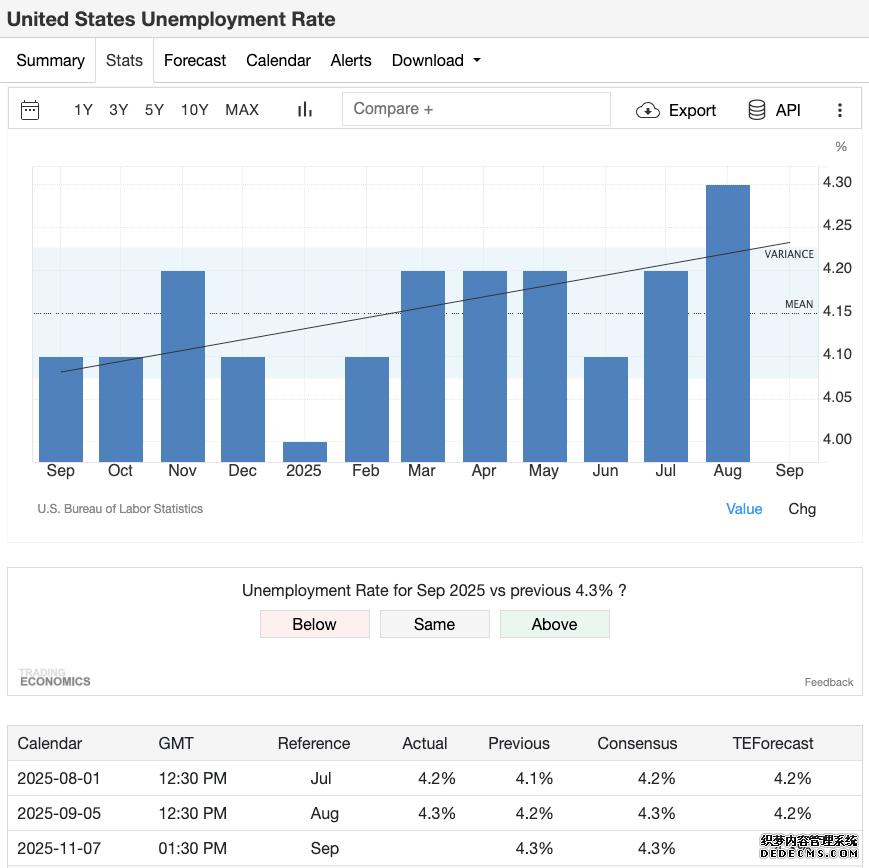
Task: Vote Above for Sep 2025 rate
Action: pyautogui.click(x=555, y=624)
